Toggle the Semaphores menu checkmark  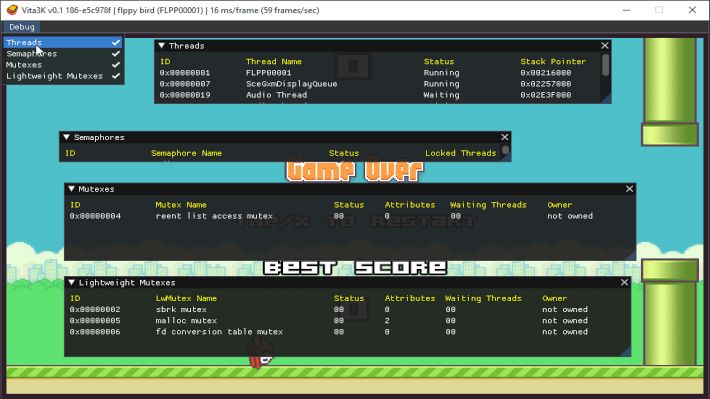[116, 53]
